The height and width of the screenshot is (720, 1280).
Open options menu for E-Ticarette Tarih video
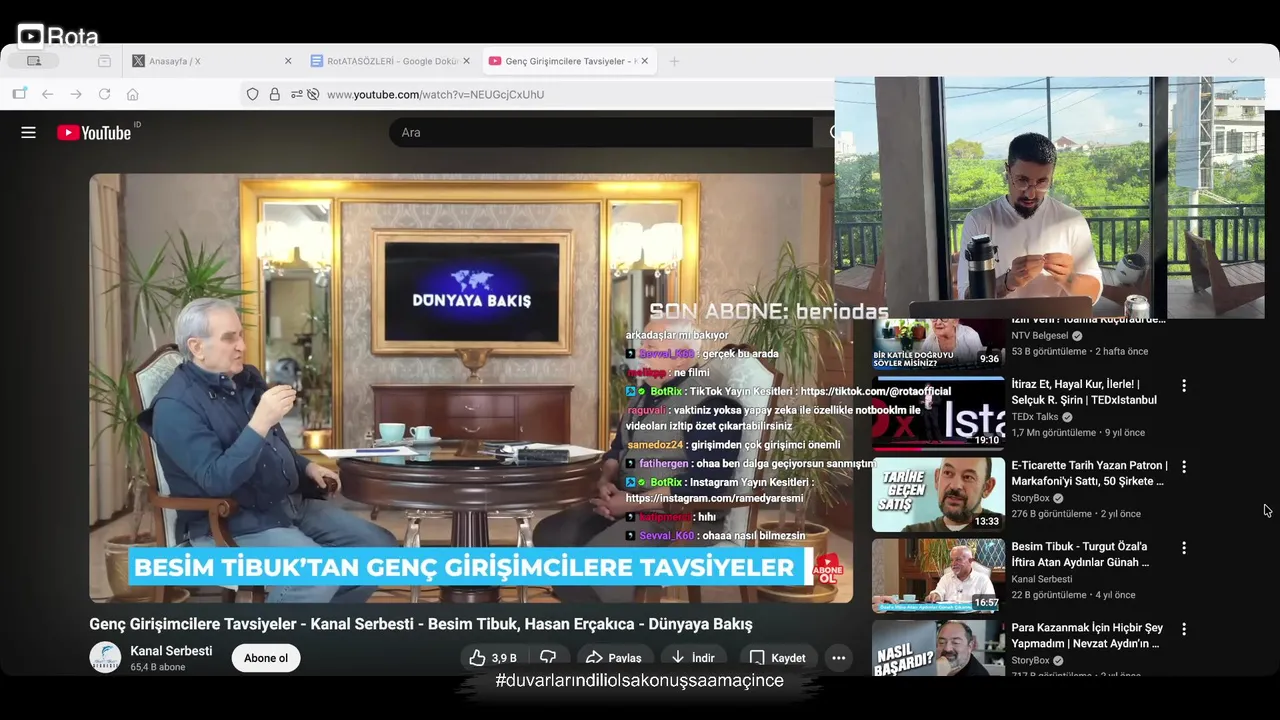(1184, 466)
